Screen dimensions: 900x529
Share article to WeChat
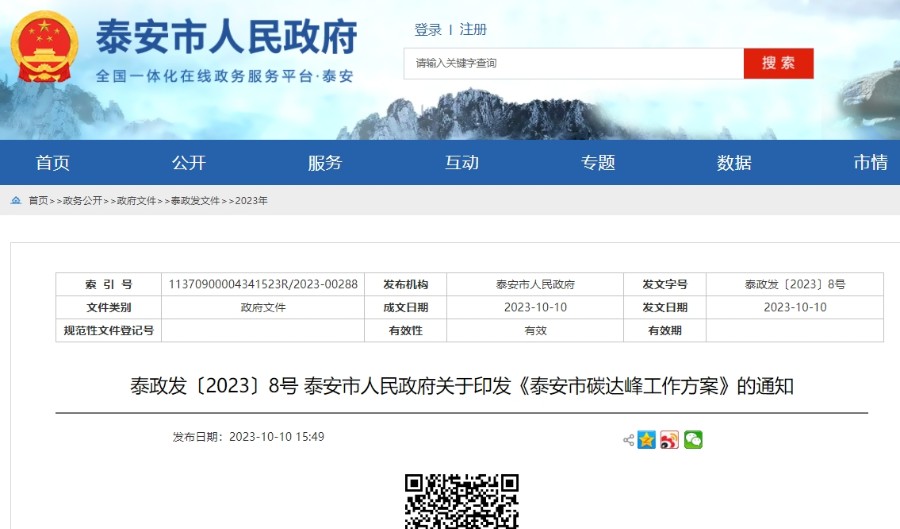pyautogui.click(x=693, y=440)
